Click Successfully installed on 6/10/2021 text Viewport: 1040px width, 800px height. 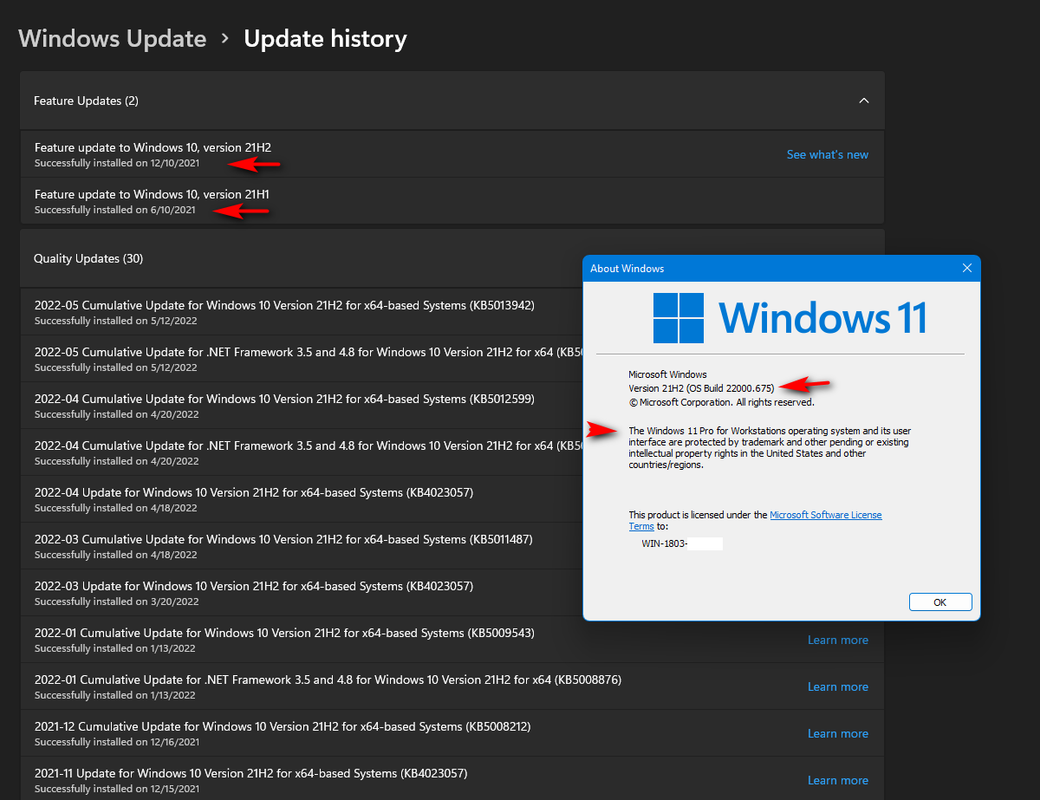pyautogui.click(x=115, y=210)
